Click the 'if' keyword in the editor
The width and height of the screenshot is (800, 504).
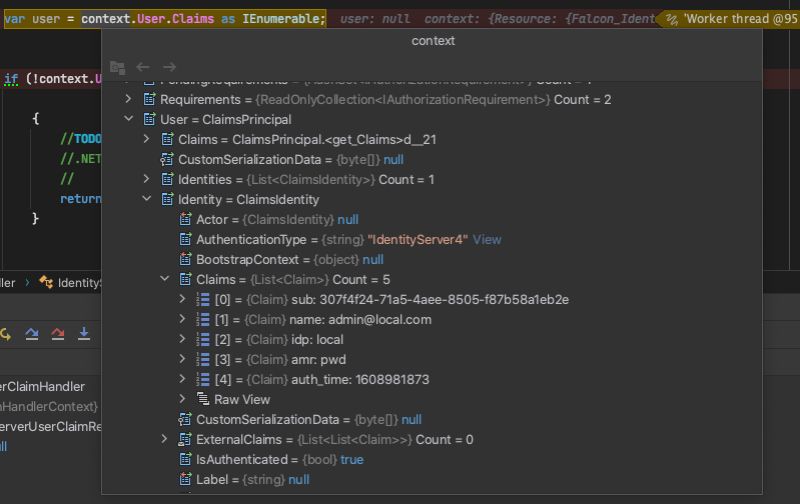11,79
